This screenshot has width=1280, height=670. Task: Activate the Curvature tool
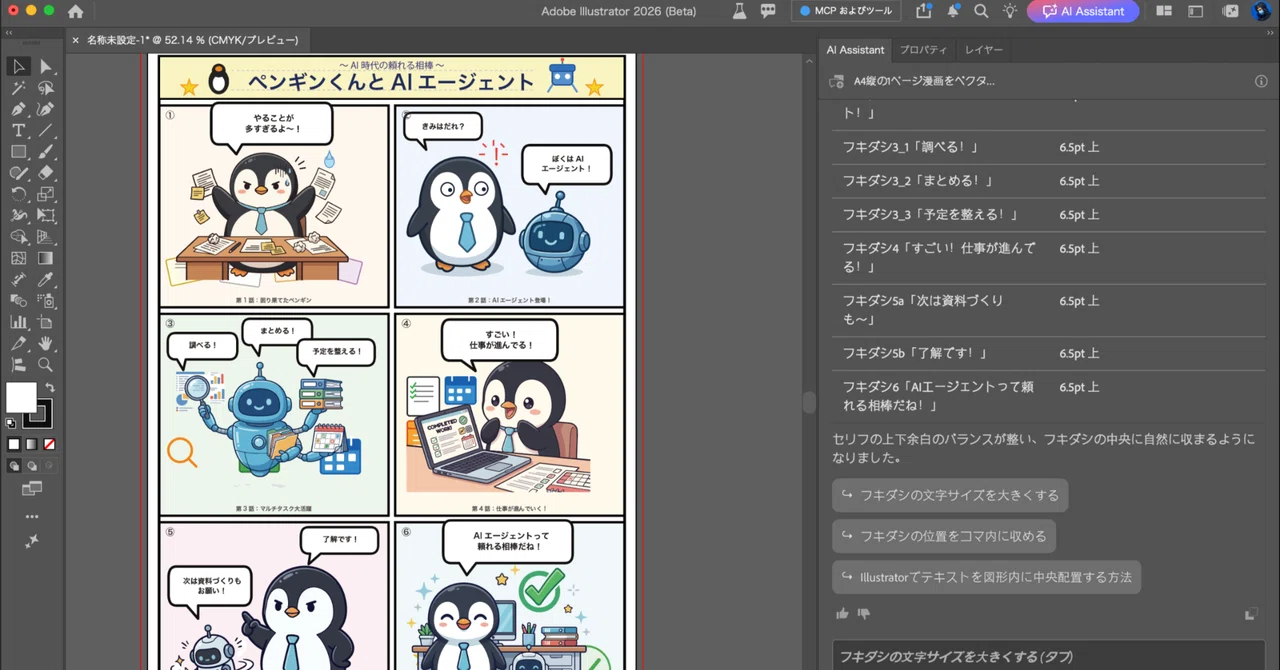click(x=46, y=109)
